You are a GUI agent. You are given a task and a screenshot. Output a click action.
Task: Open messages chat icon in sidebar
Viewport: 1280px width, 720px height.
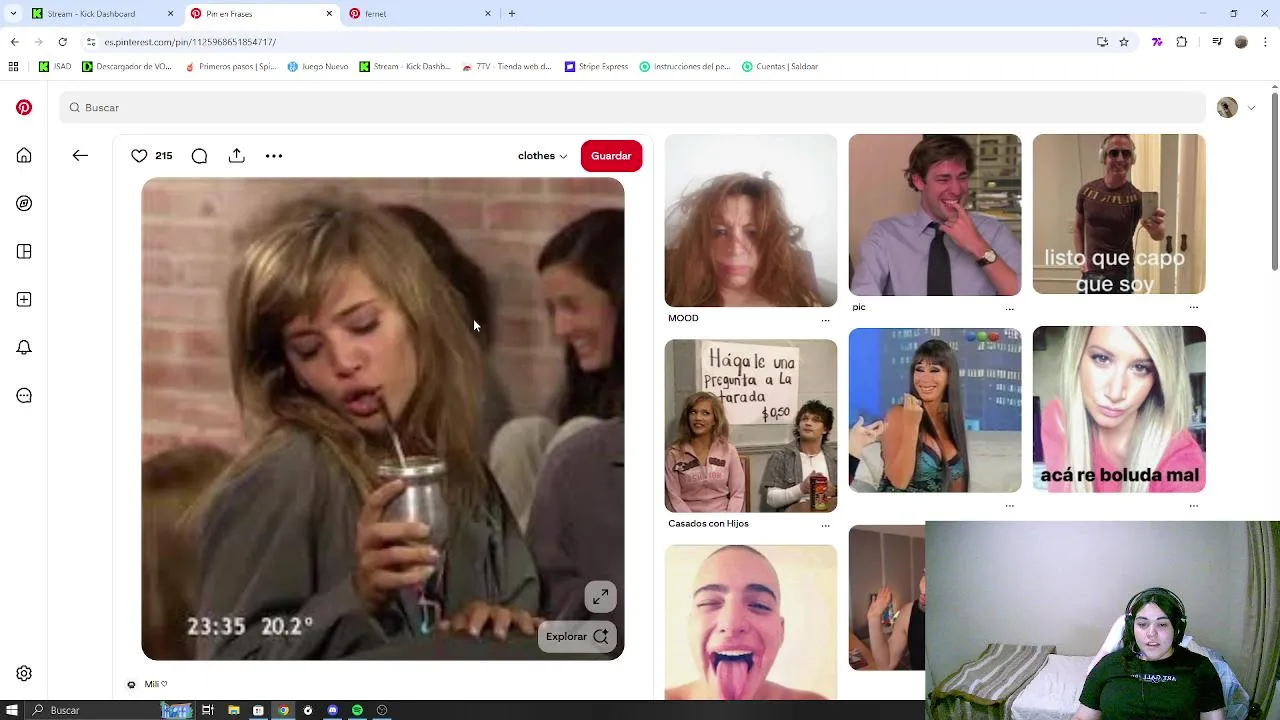pos(24,395)
